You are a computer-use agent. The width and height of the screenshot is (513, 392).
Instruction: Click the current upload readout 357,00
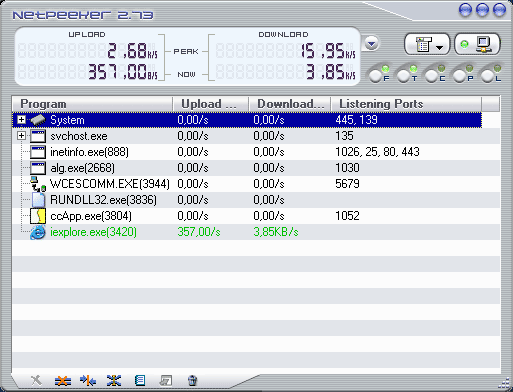click(x=123, y=72)
